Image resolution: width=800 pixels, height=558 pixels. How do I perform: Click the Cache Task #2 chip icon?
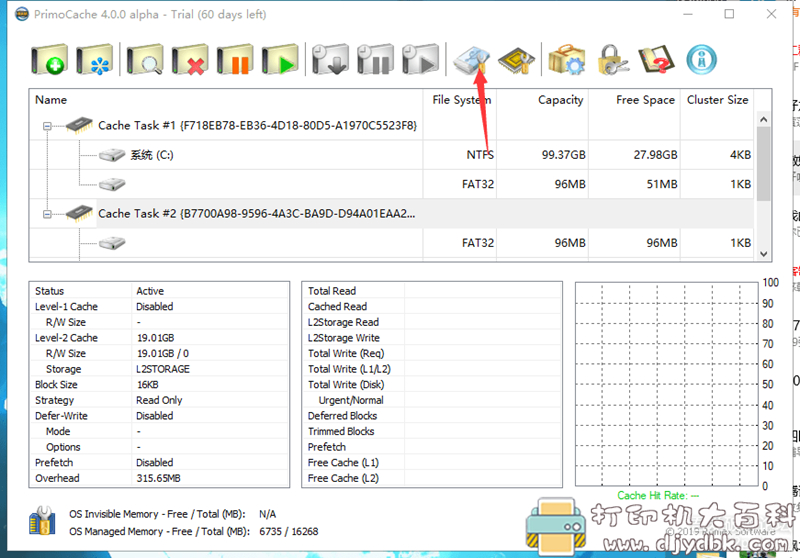tap(79, 213)
